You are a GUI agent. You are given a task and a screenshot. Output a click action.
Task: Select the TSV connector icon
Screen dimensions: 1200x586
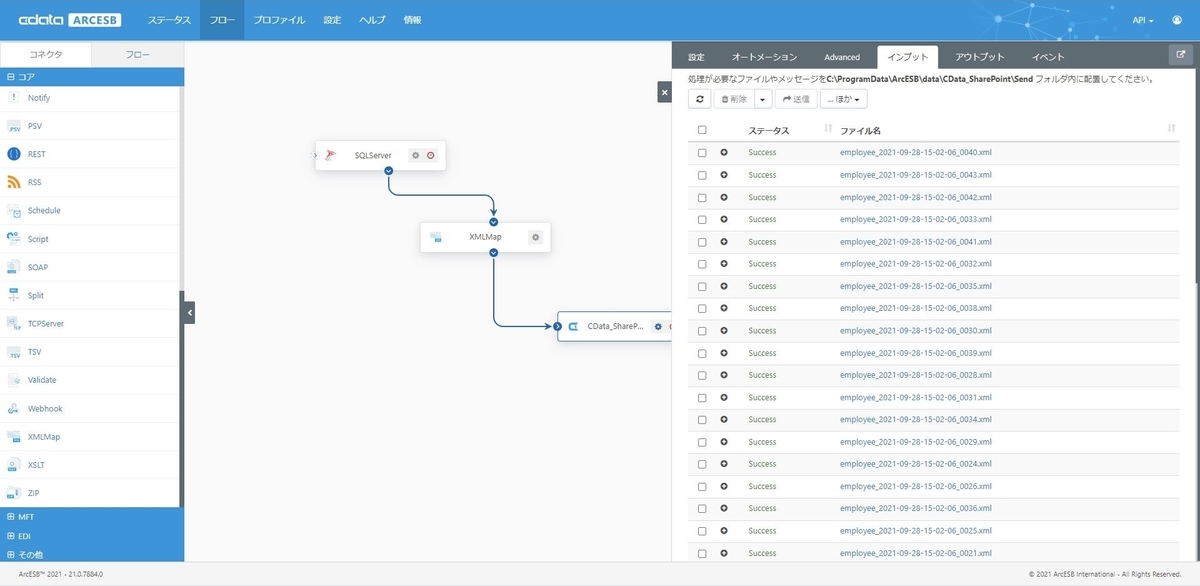point(14,352)
